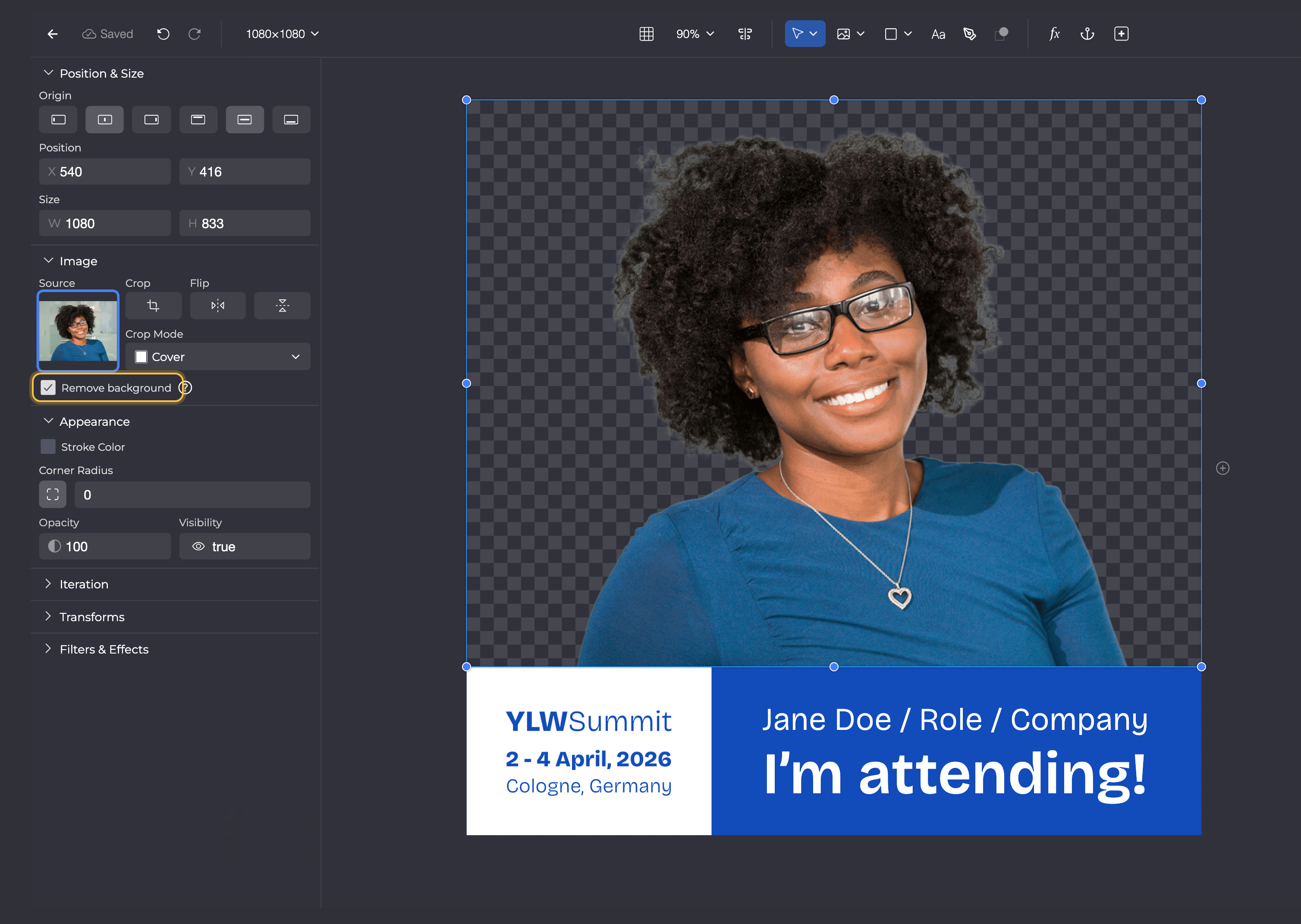Click the source image thumbnail
The width and height of the screenshot is (1301, 924).
click(x=78, y=331)
